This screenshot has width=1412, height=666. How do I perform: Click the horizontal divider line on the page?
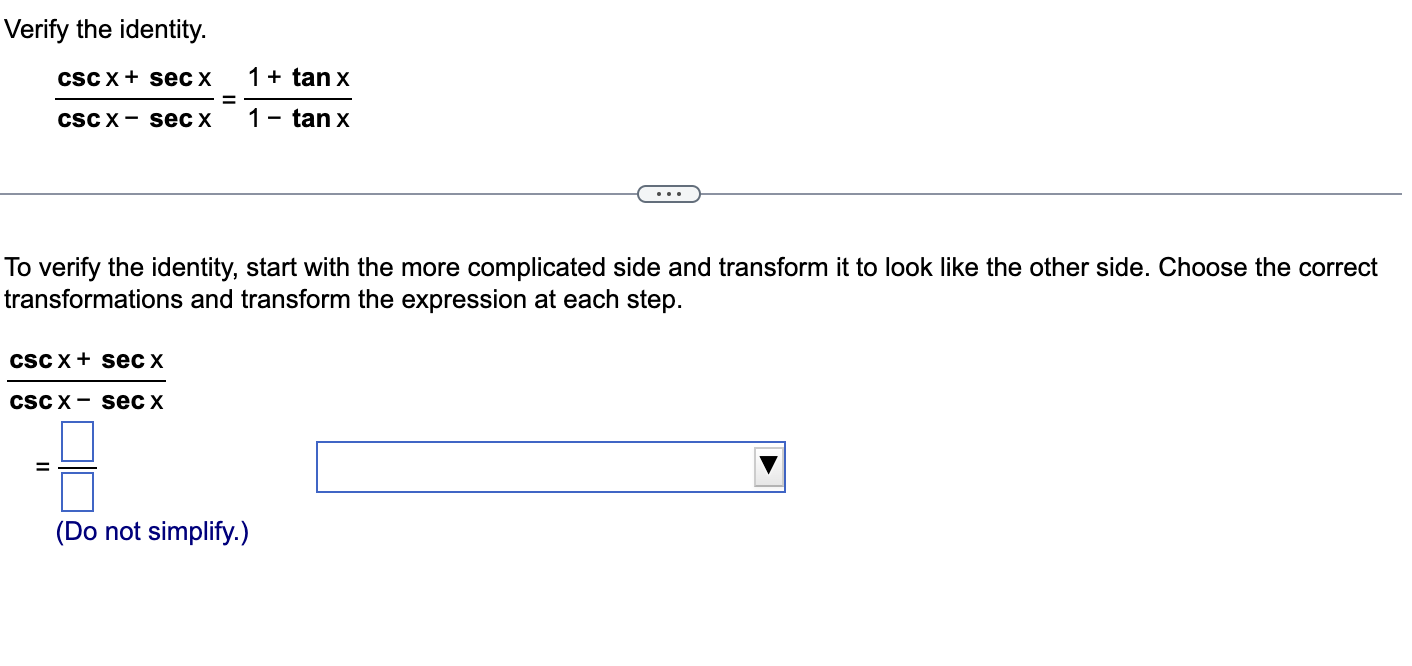tap(300, 191)
